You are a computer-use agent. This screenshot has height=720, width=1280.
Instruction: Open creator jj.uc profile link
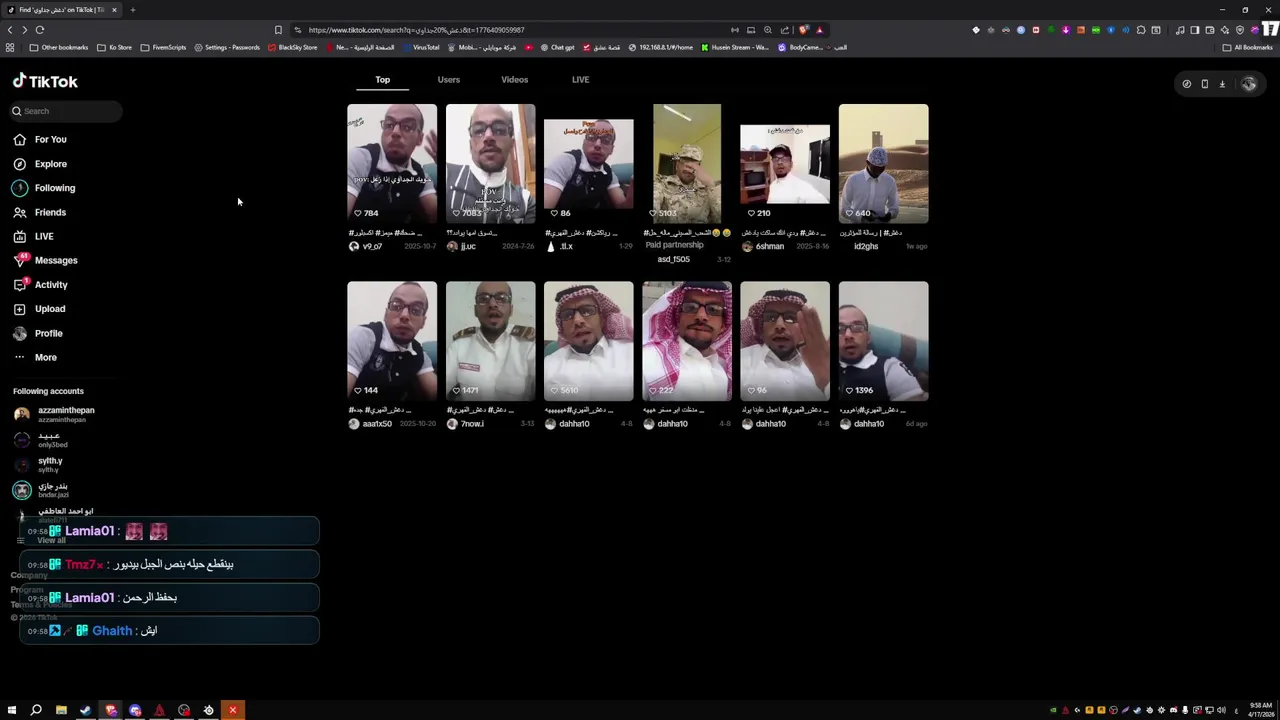[x=468, y=247]
